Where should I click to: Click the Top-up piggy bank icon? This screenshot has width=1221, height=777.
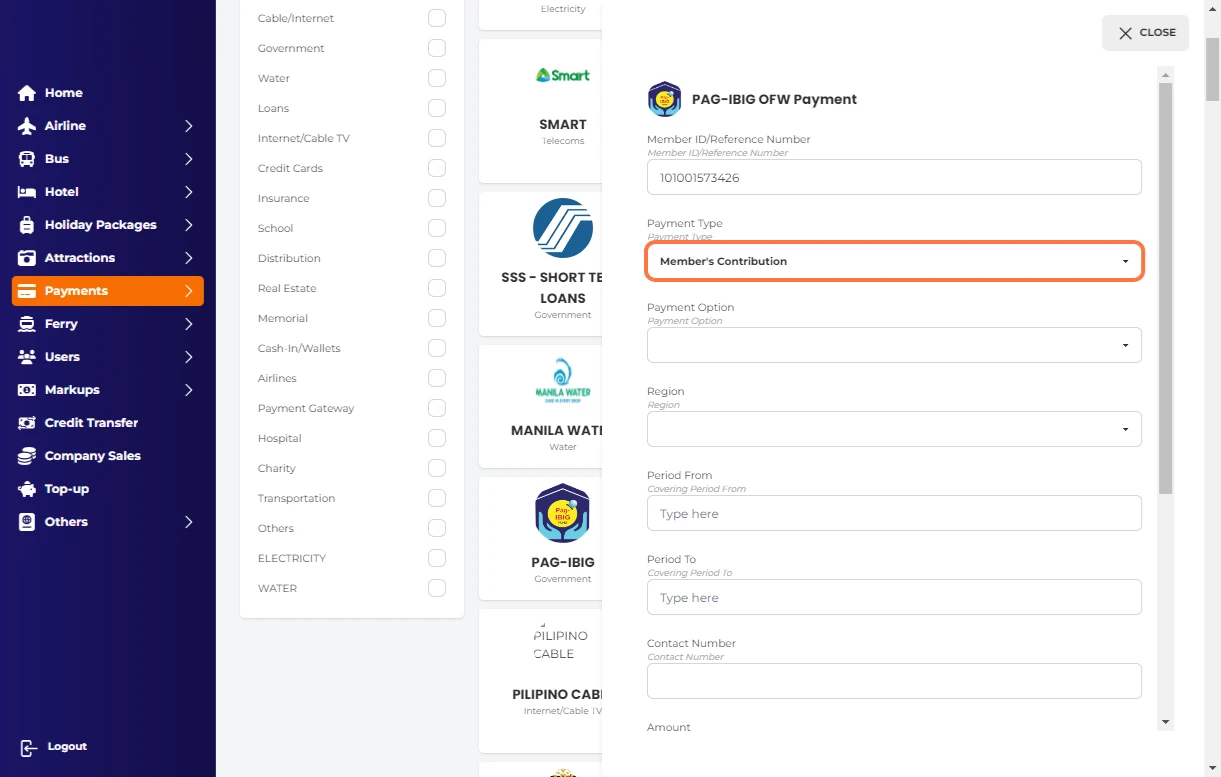(x=27, y=489)
